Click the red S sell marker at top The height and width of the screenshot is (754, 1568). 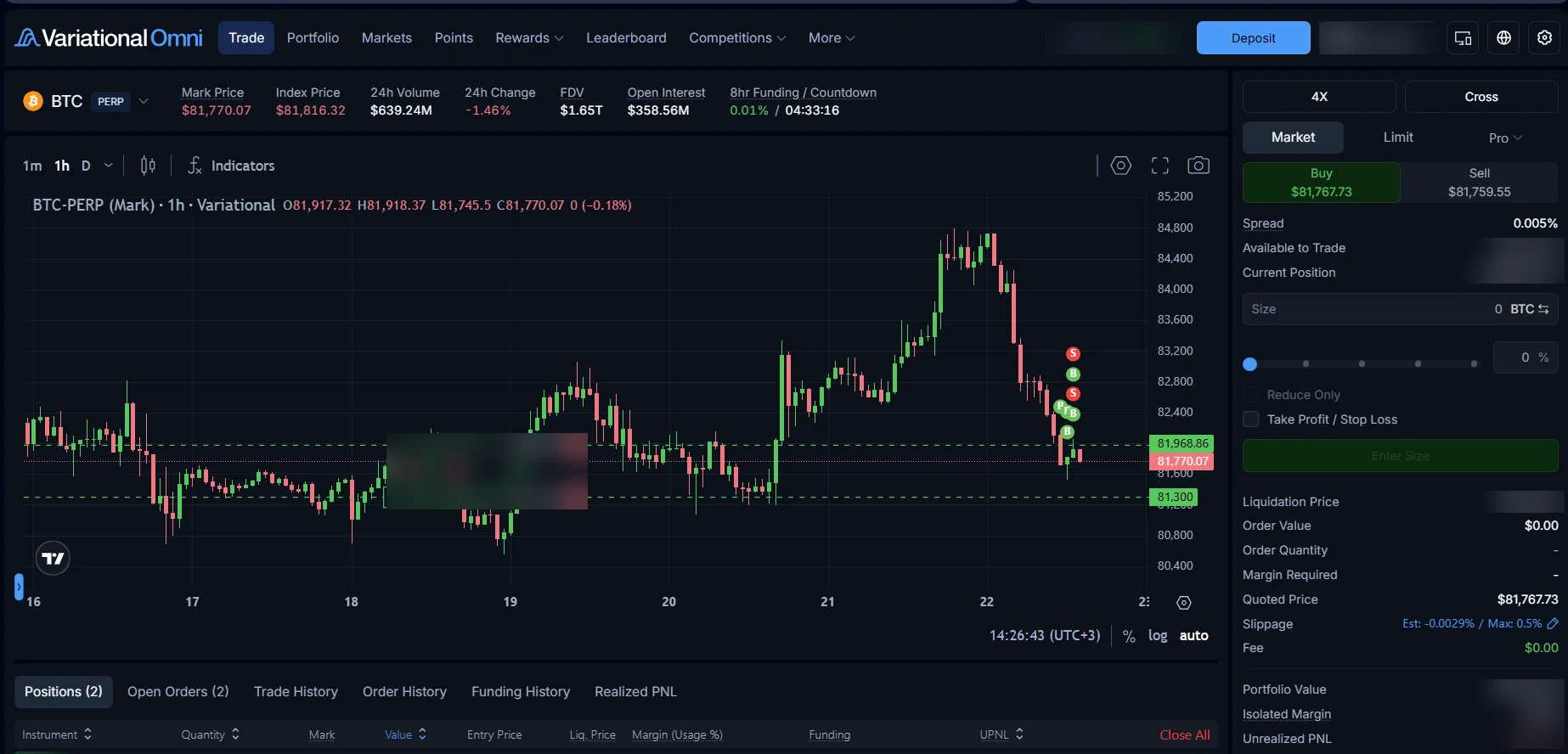pyautogui.click(x=1074, y=353)
